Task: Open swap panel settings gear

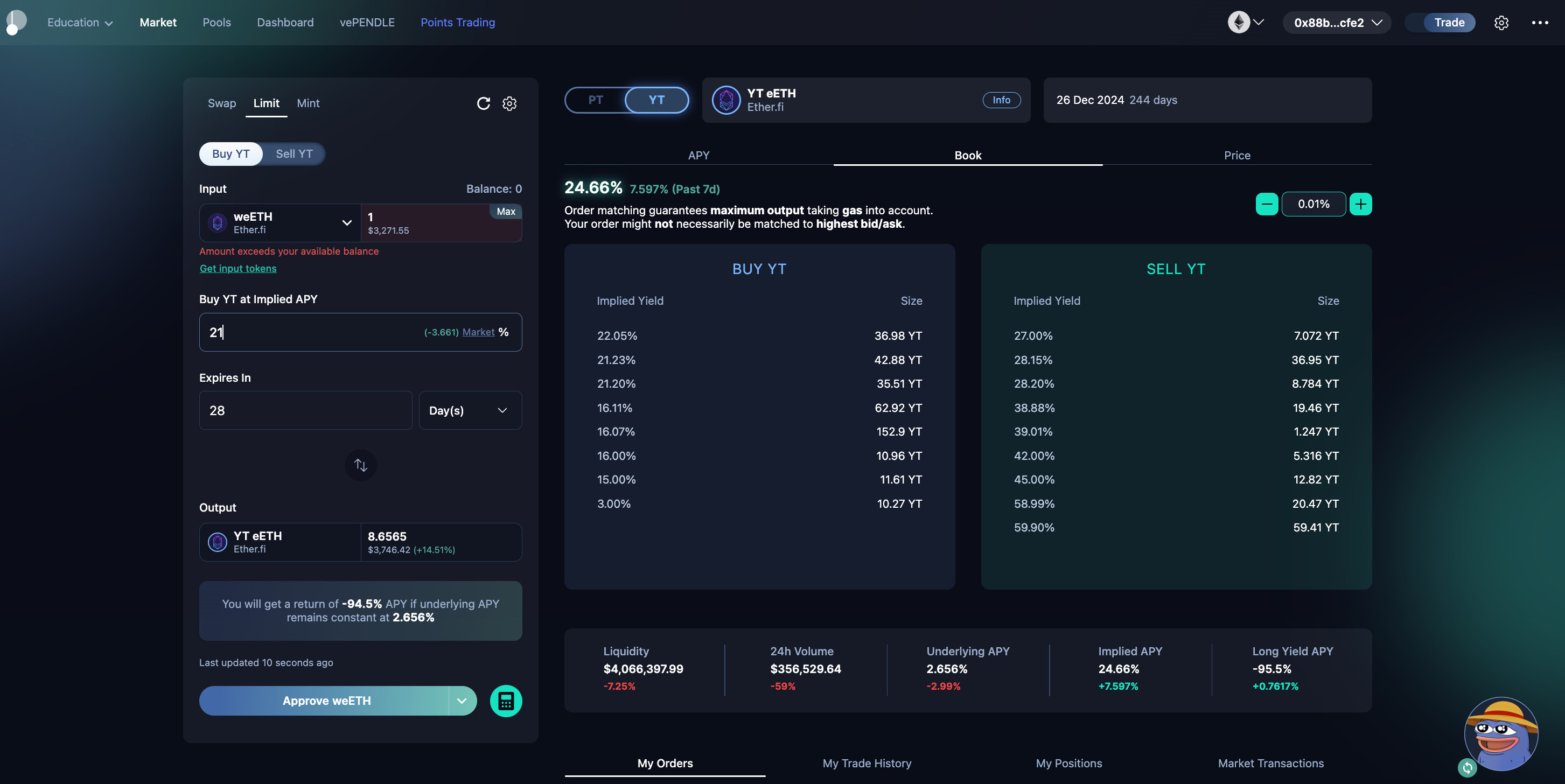Action: point(509,103)
